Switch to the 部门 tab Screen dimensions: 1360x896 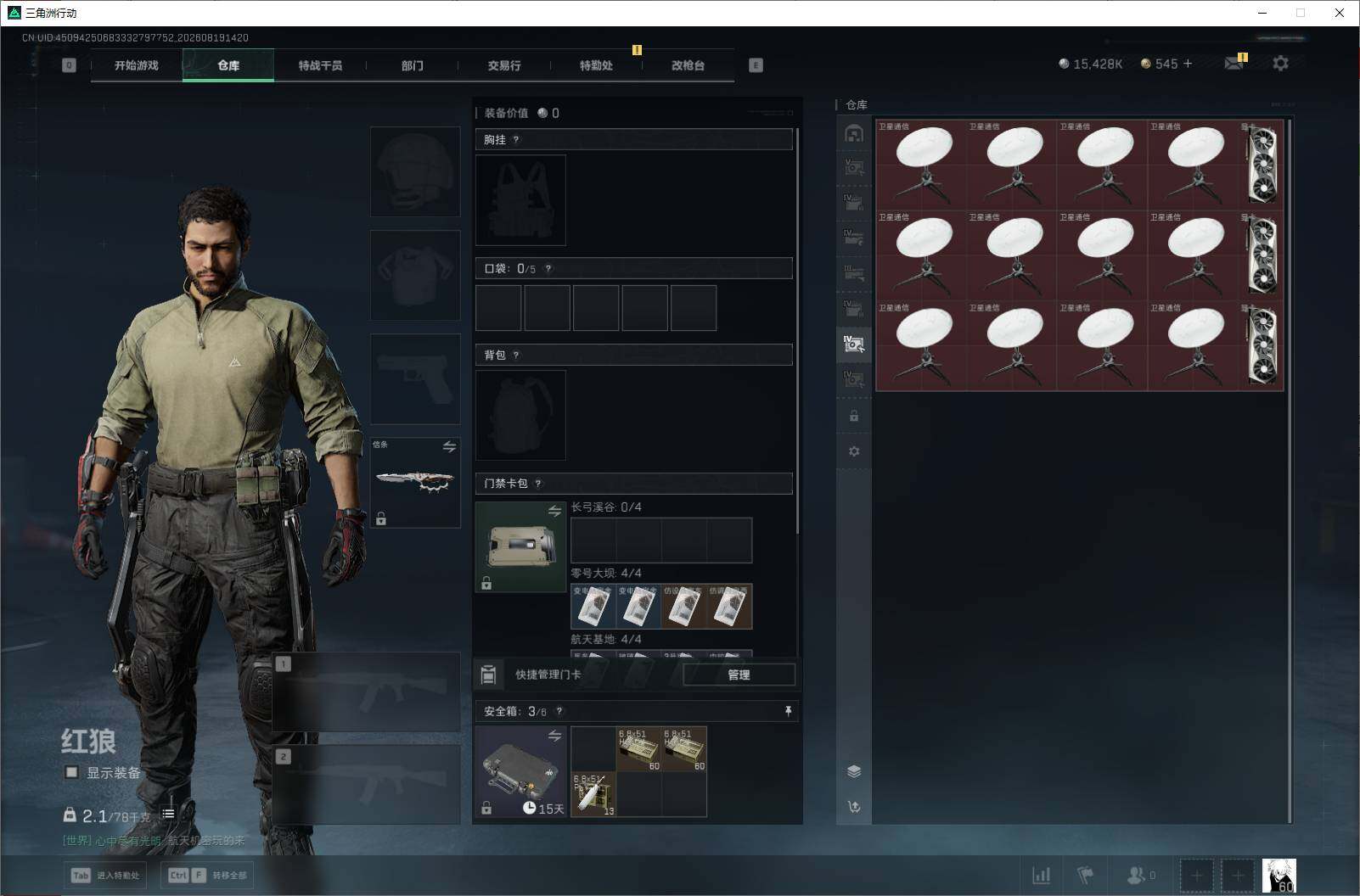(412, 65)
